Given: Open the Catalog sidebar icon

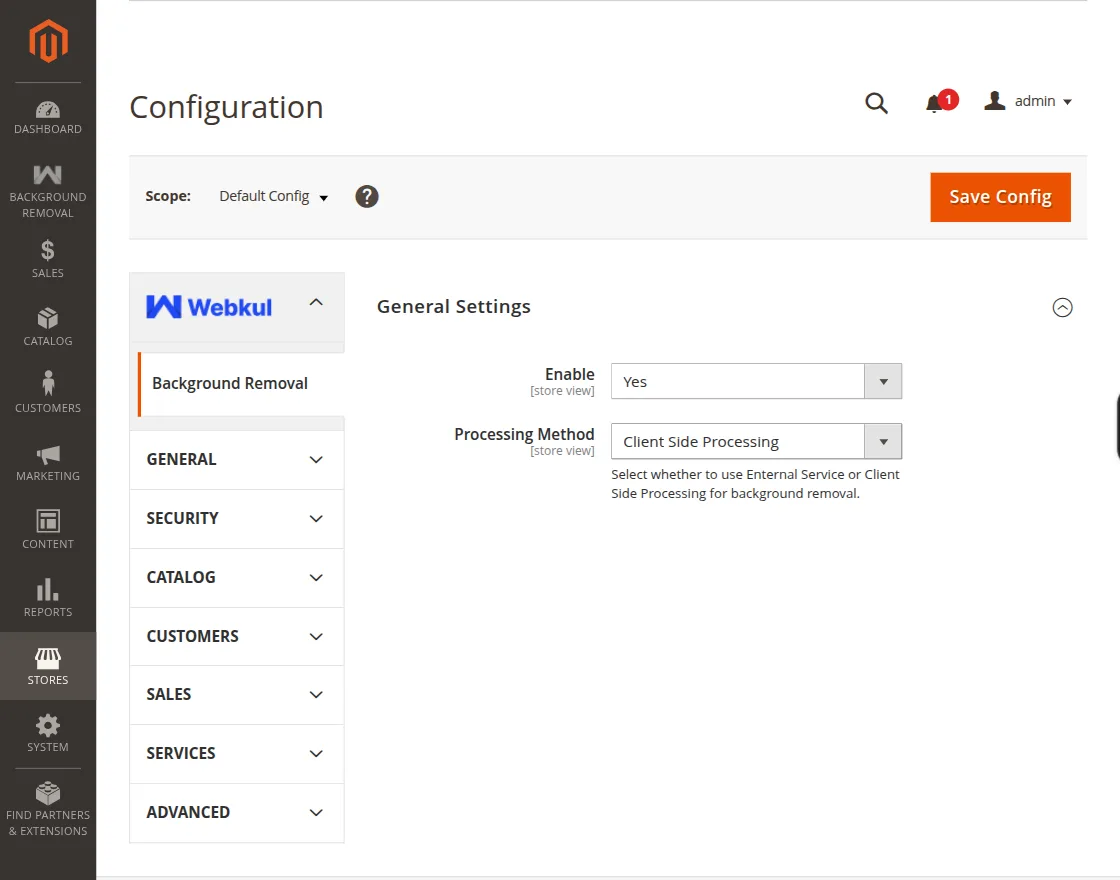Looking at the screenshot, I should tap(47, 325).
